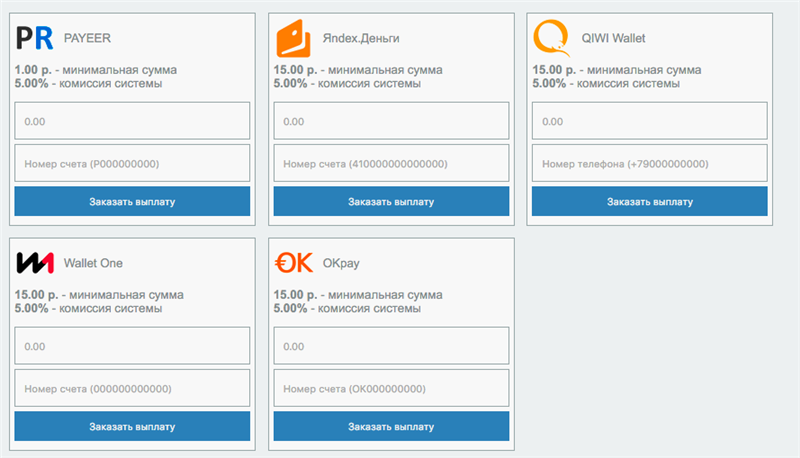
Task: Focus the Wallet One amount field
Action: click(x=132, y=346)
